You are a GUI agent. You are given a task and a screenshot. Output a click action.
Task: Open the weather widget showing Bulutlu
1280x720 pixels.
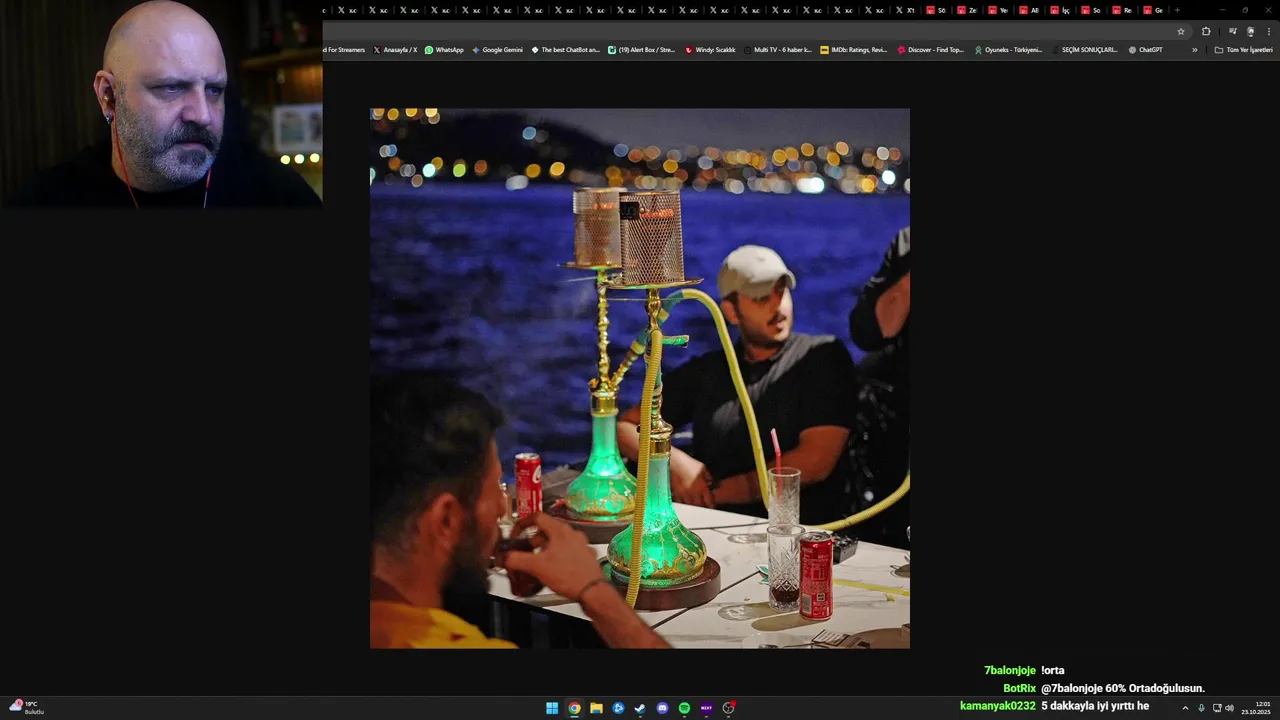(27, 707)
